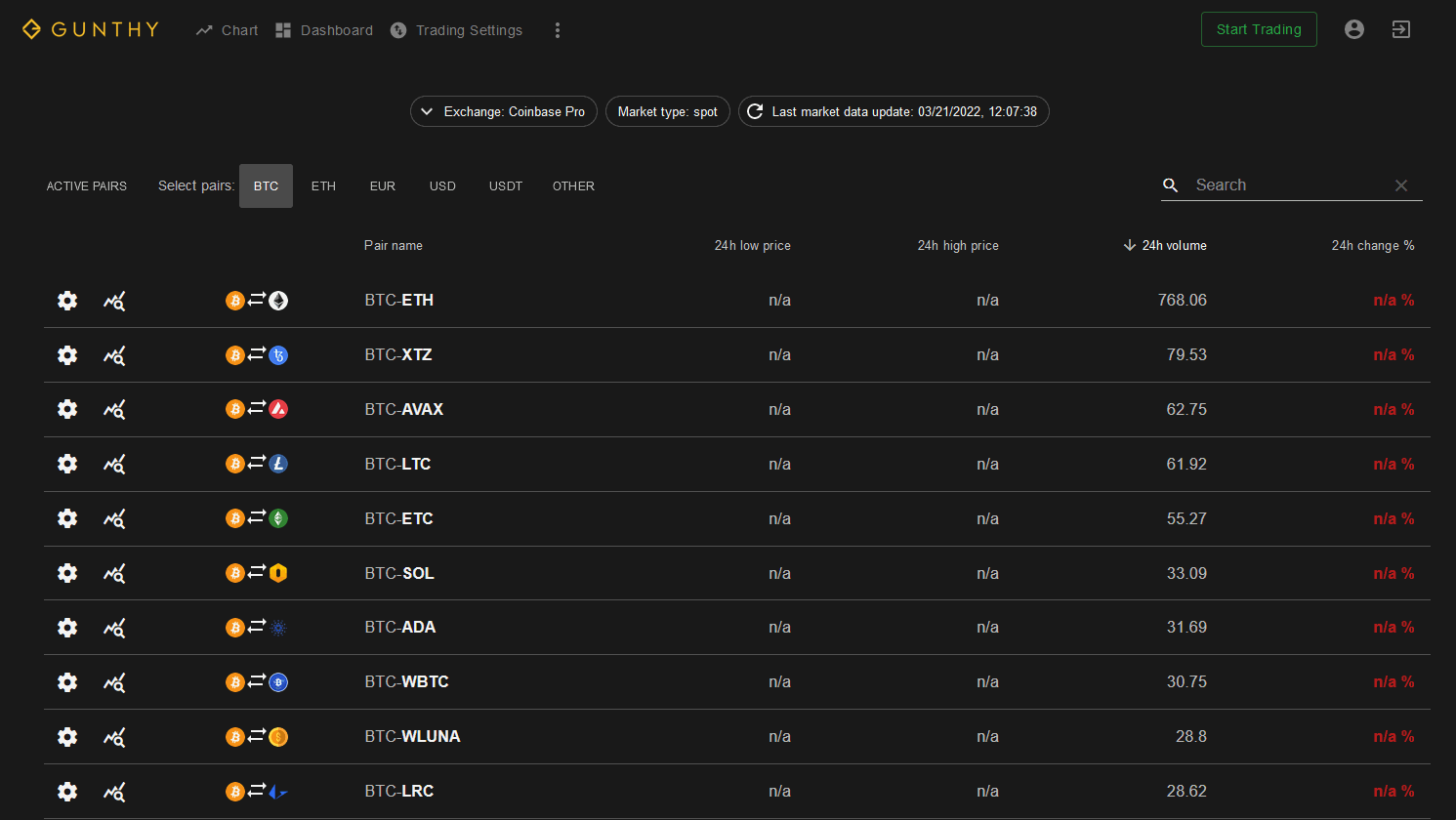Select the BTC pairs tab
Viewport: 1456px width, 820px height.
click(x=266, y=186)
